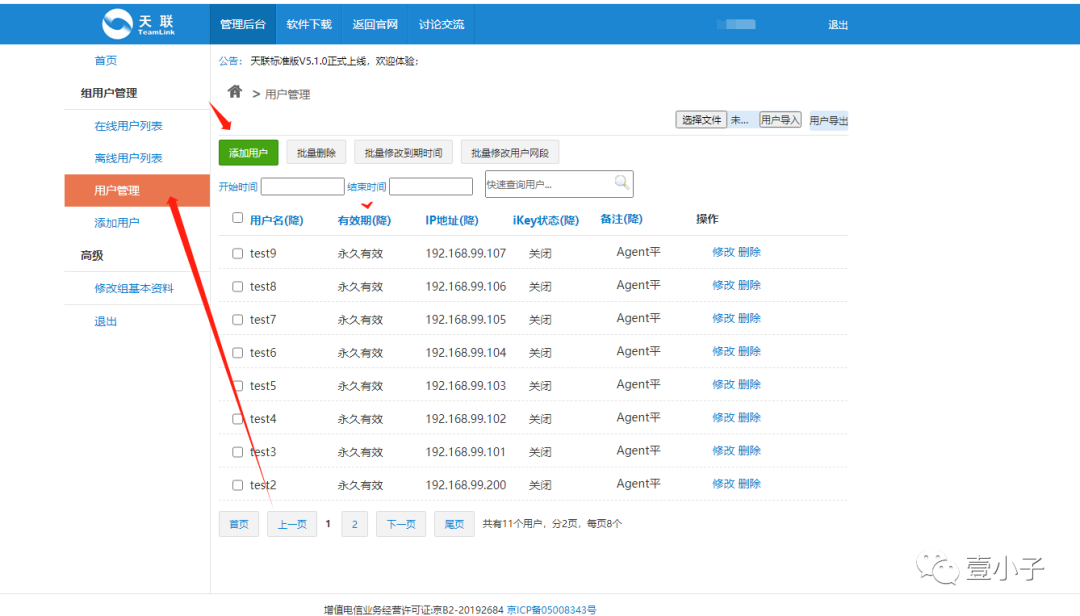Check the test6 row checkbox
The width and height of the screenshot is (1080, 616).
pyautogui.click(x=238, y=353)
